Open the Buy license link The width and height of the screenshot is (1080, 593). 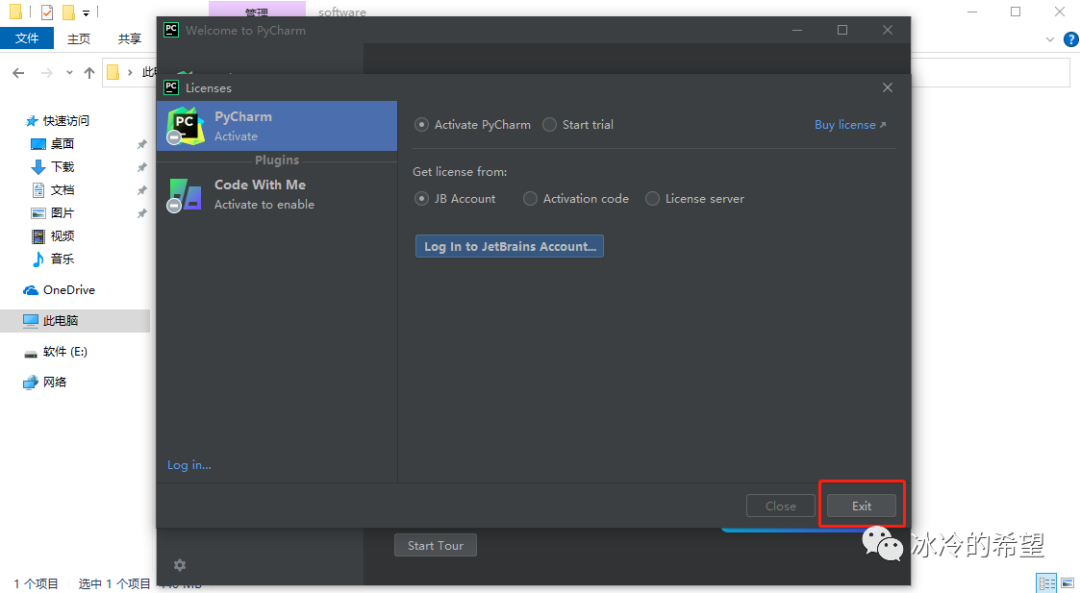pos(850,125)
